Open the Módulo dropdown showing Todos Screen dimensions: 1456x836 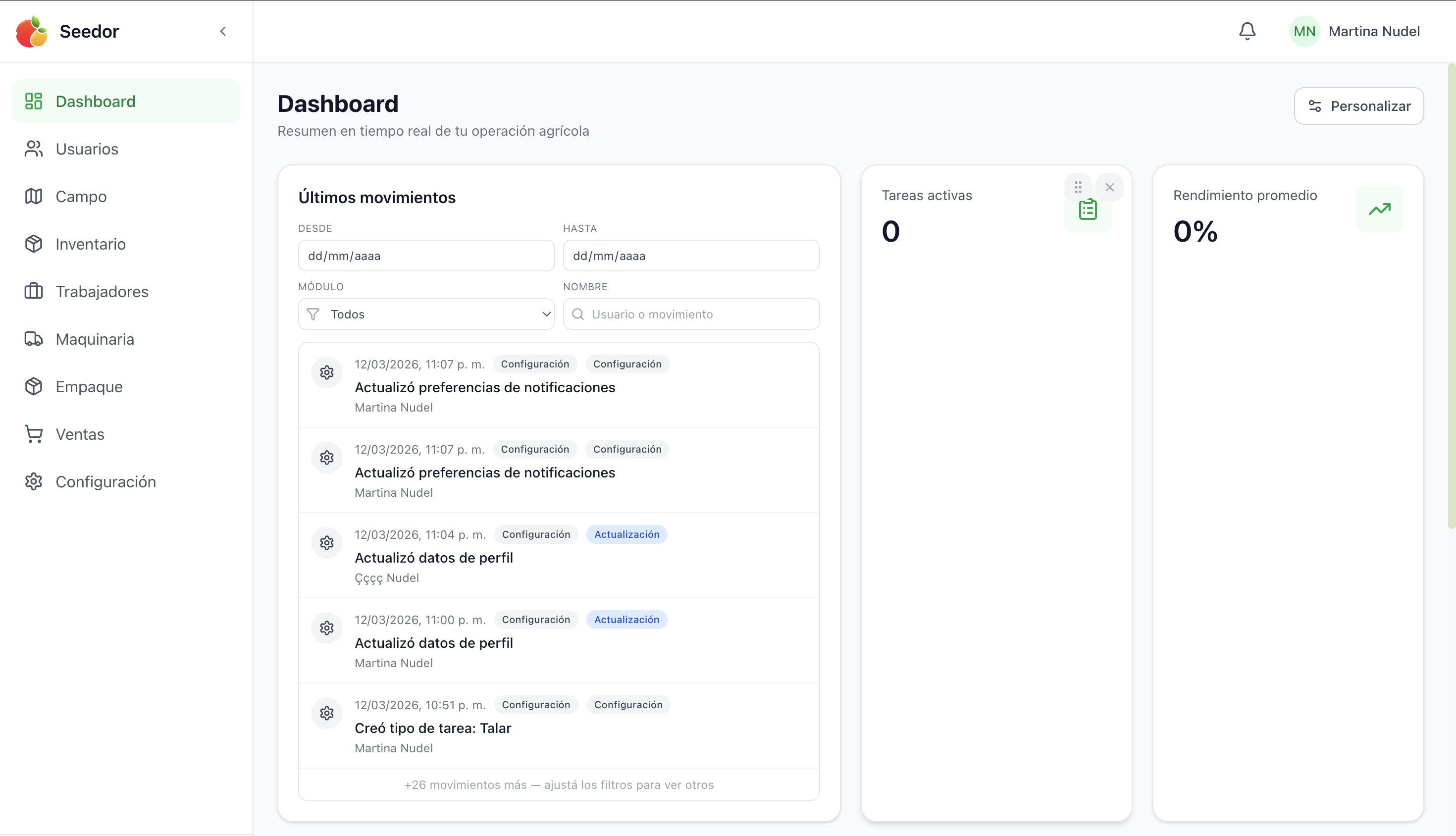(x=426, y=314)
